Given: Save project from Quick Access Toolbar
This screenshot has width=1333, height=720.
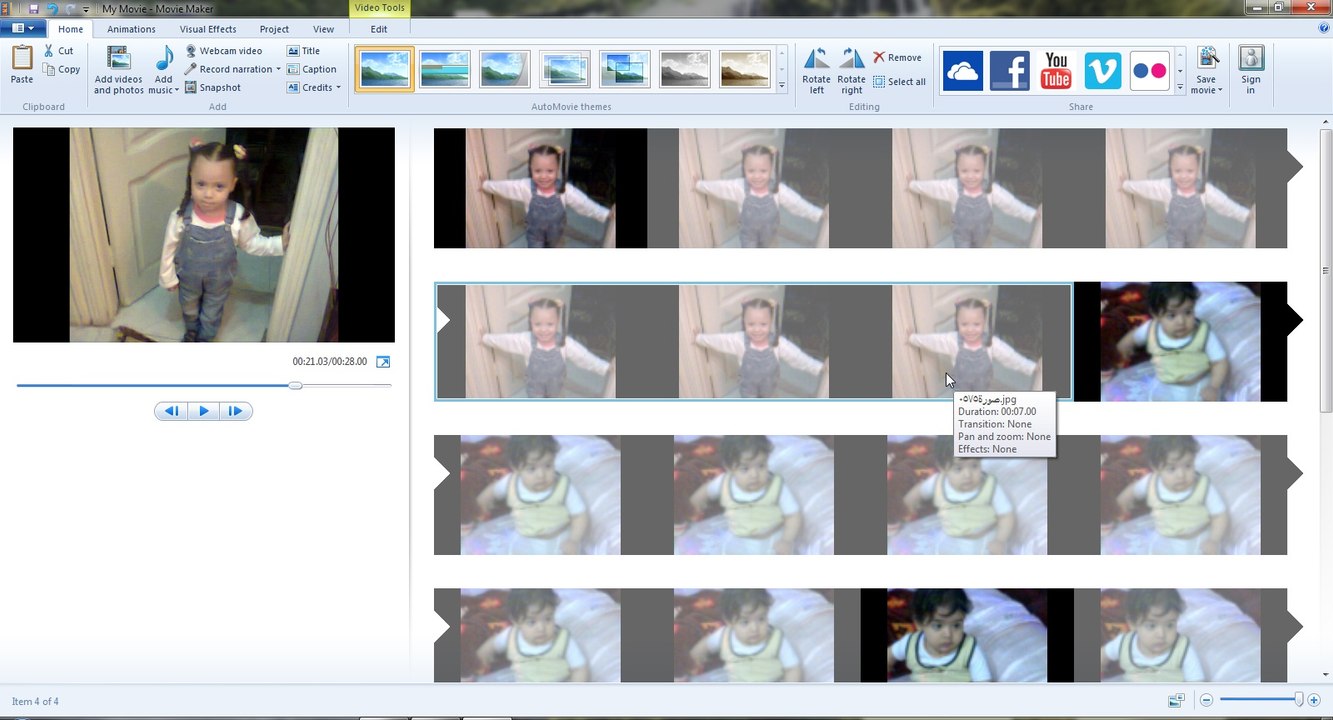Looking at the screenshot, I should 33,8.
